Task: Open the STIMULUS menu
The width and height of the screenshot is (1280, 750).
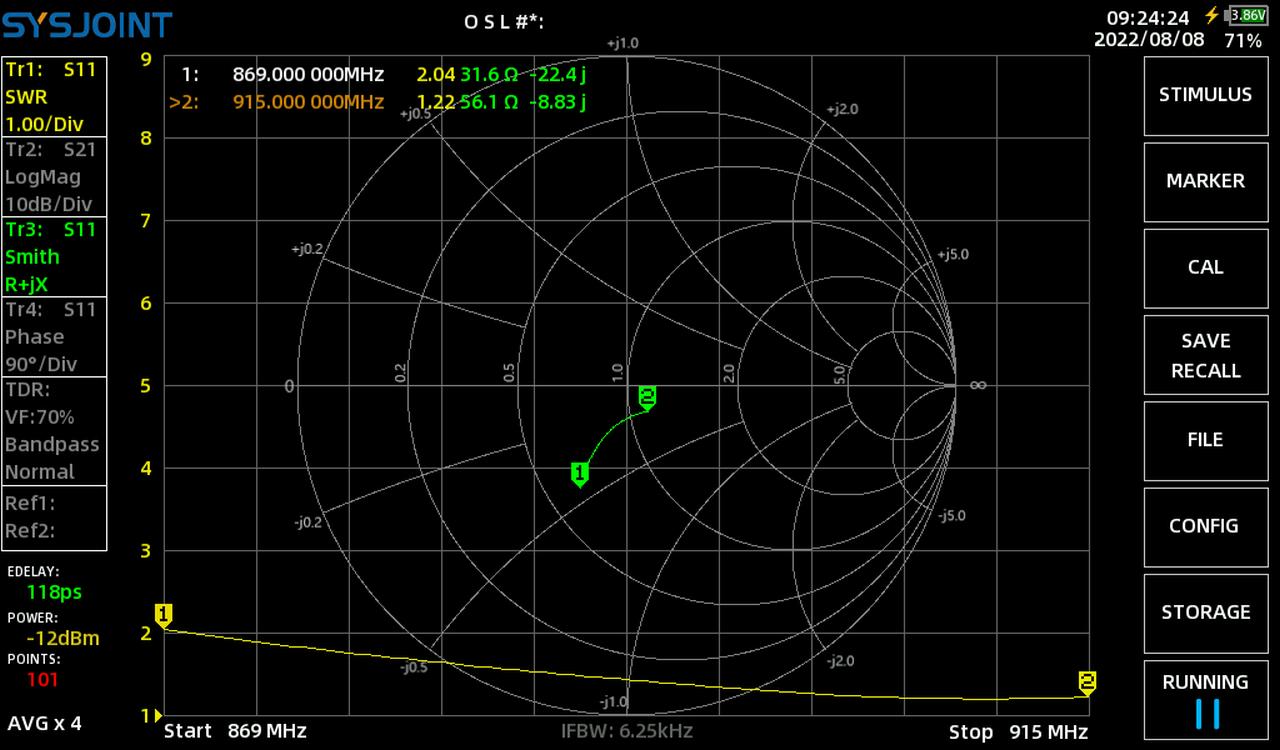Action: (1205, 95)
